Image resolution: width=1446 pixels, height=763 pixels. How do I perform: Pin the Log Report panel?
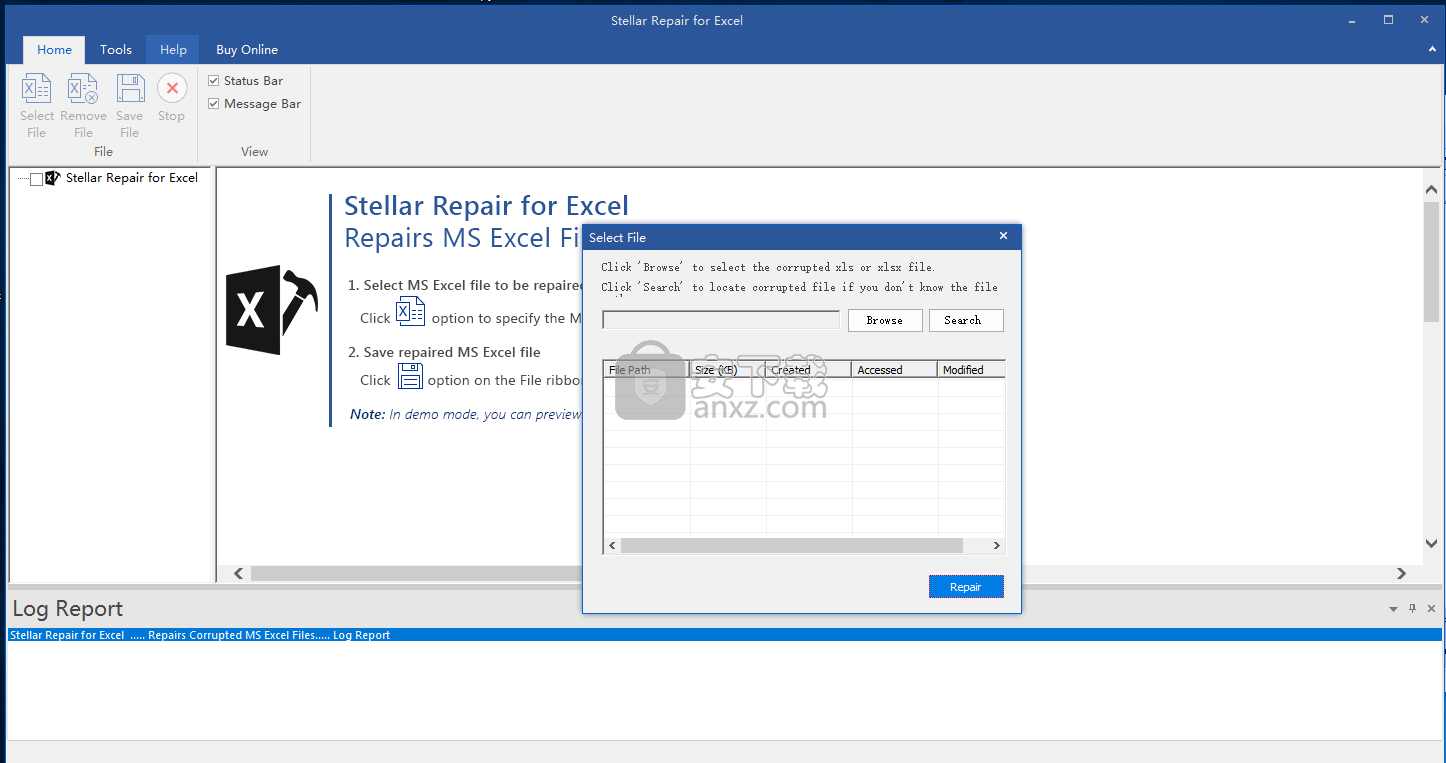coord(1413,608)
